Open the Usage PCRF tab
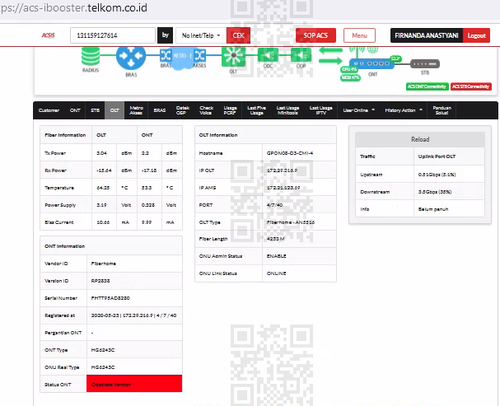Screen dimensions: 500x406 point(230,110)
